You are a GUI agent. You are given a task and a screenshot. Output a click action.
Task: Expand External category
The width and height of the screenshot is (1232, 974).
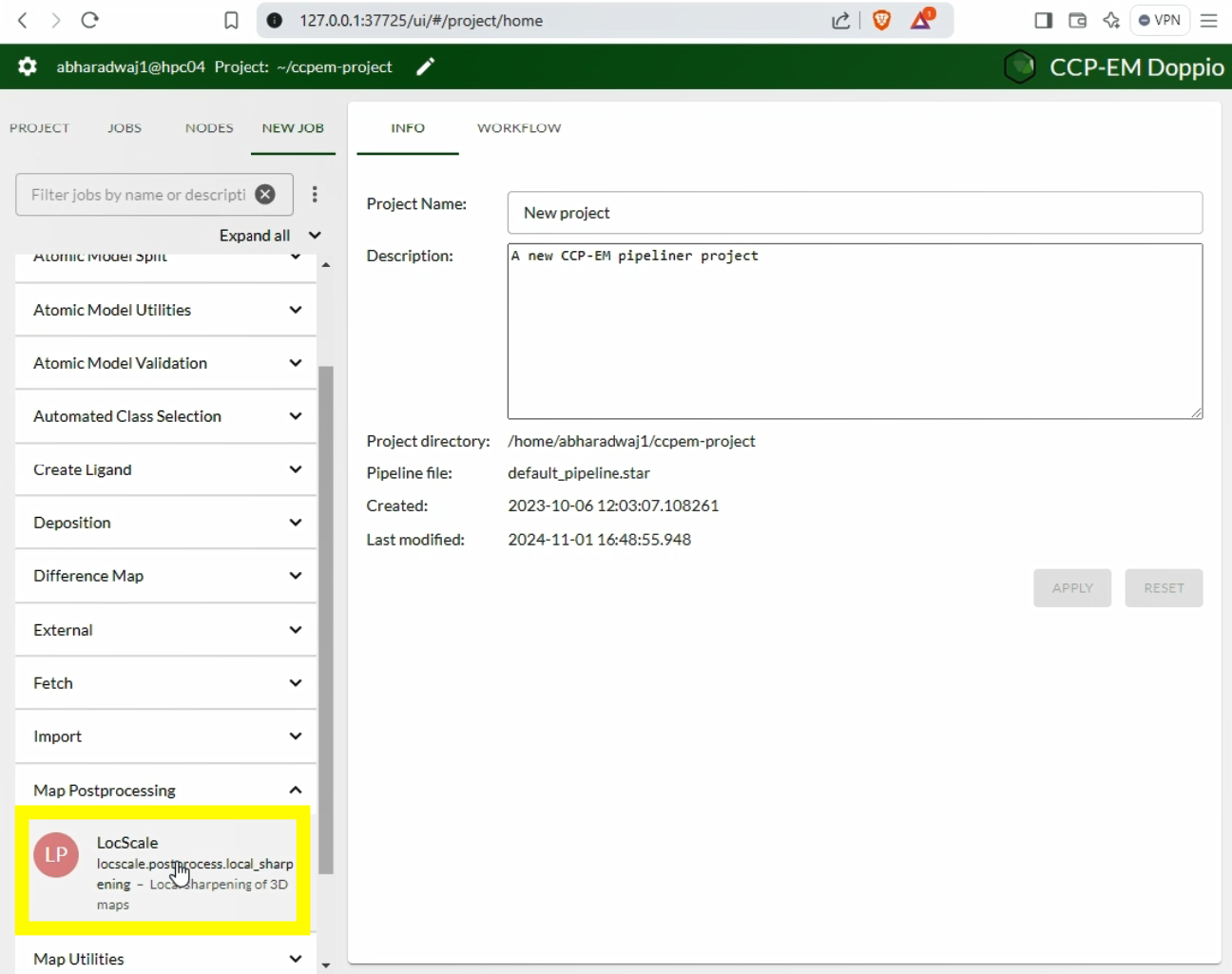[x=166, y=630]
